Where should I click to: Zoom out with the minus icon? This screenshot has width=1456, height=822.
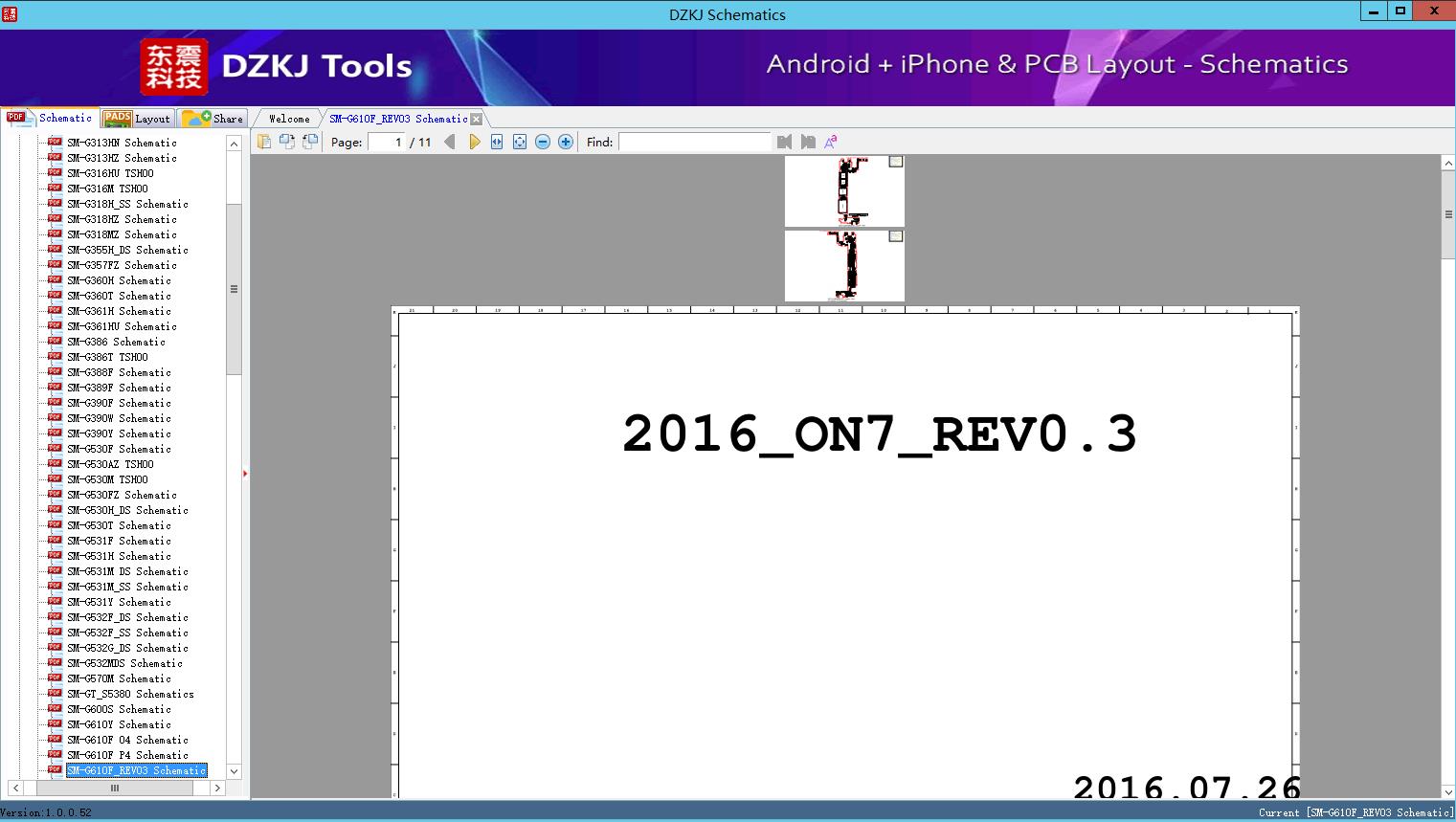click(x=543, y=142)
